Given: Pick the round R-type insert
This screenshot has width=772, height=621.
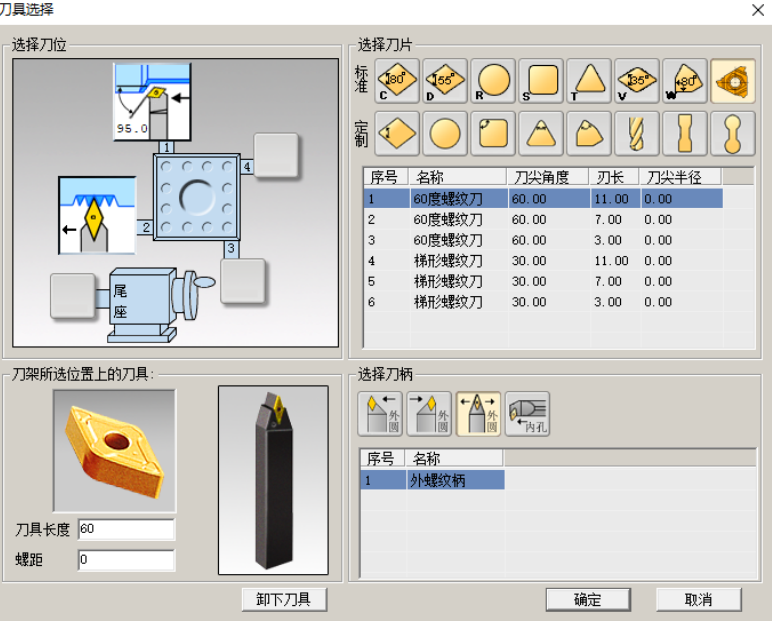Looking at the screenshot, I should pos(493,80).
